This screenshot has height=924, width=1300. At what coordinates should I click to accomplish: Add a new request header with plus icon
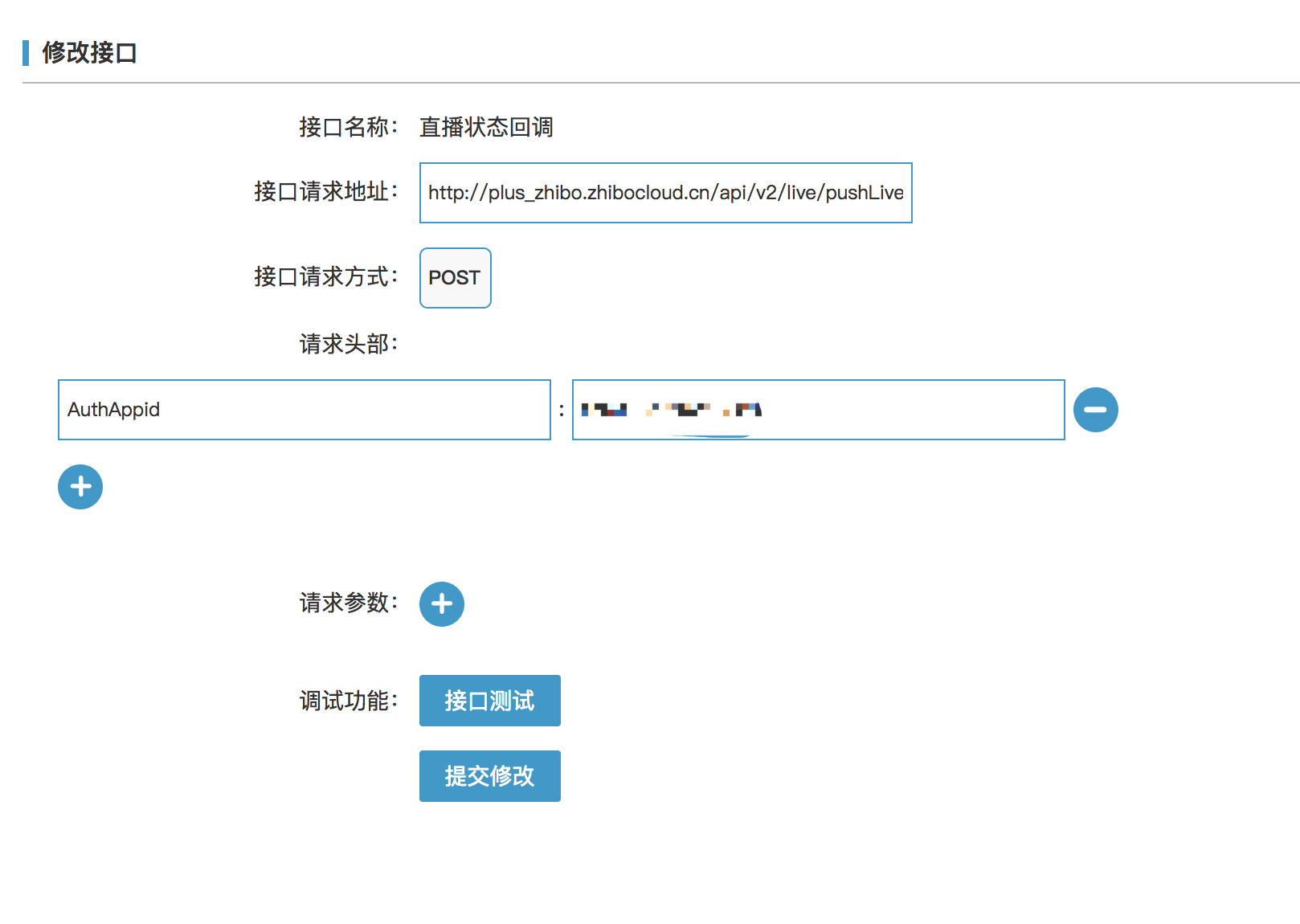(x=80, y=487)
